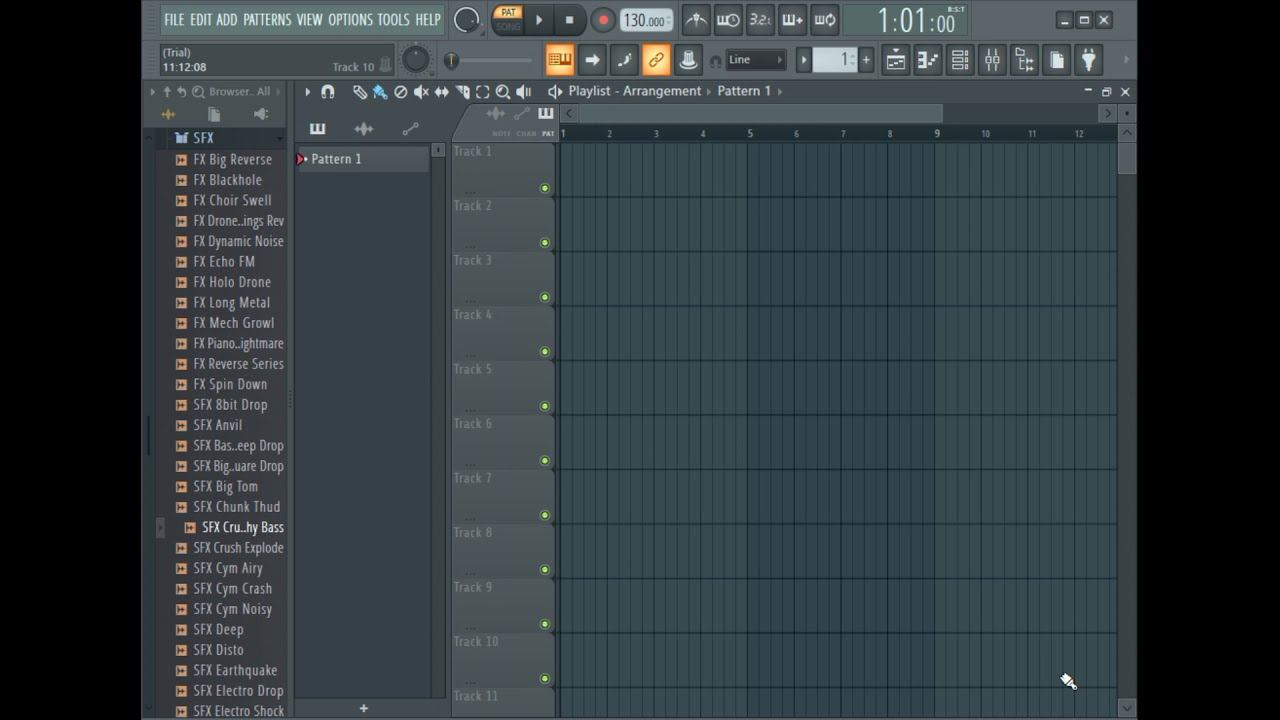The height and width of the screenshot is (720, 1280).
Task: Activate the Zoom magnifier tool
Action: [x=503, y=92]
